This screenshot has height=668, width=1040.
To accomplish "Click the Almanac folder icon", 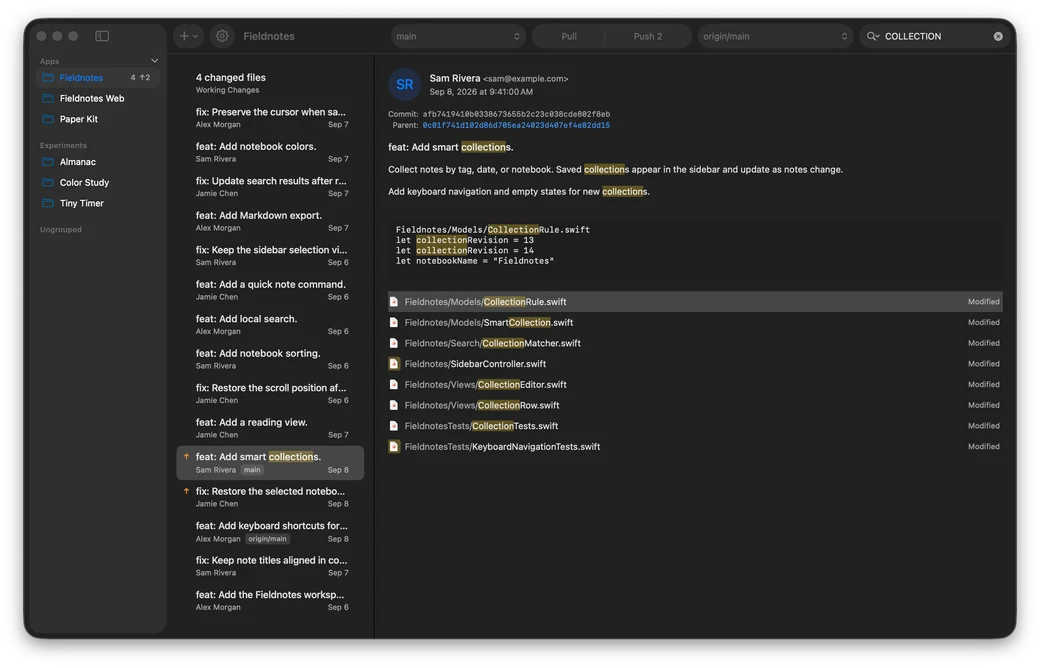I will 48,162.
